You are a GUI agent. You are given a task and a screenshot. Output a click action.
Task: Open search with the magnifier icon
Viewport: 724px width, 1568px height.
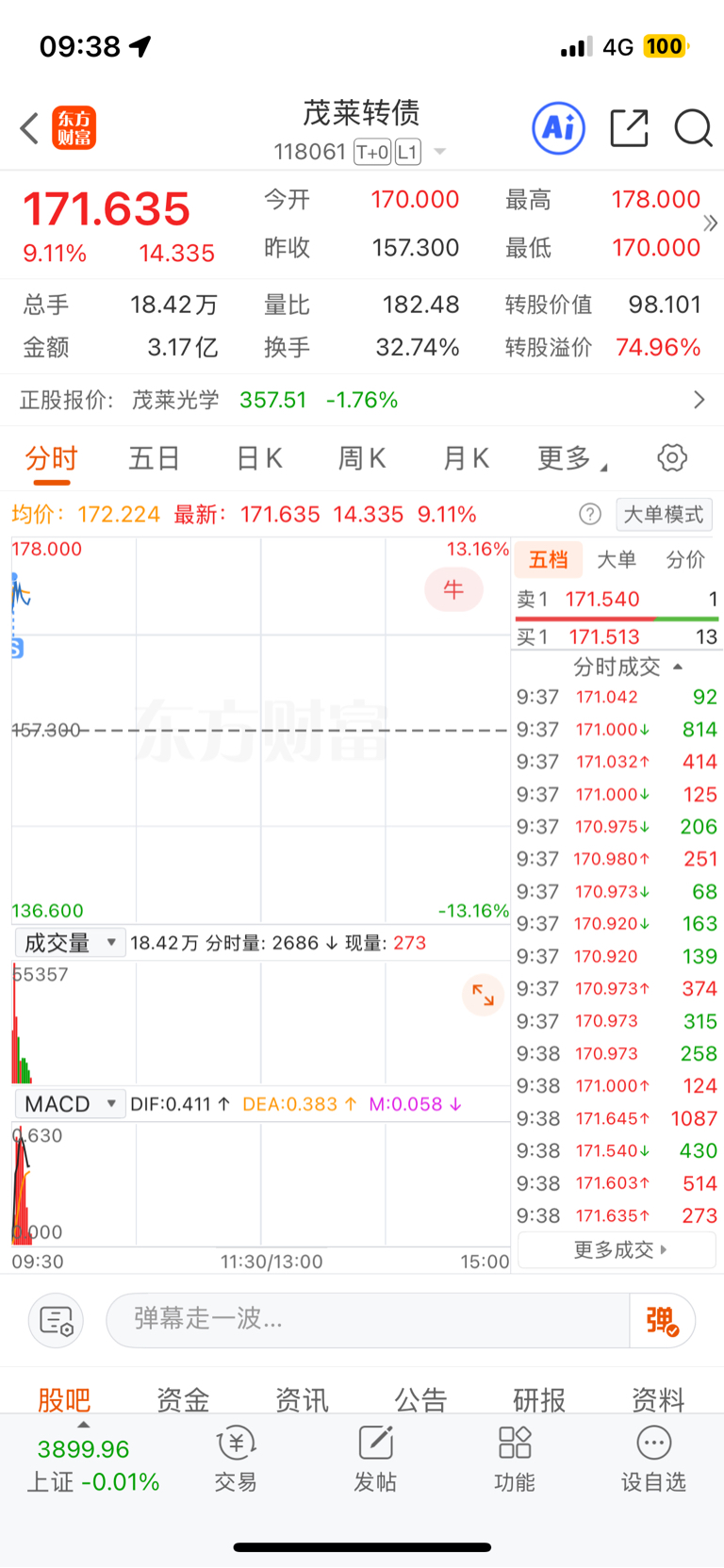(x=693, y=128)
